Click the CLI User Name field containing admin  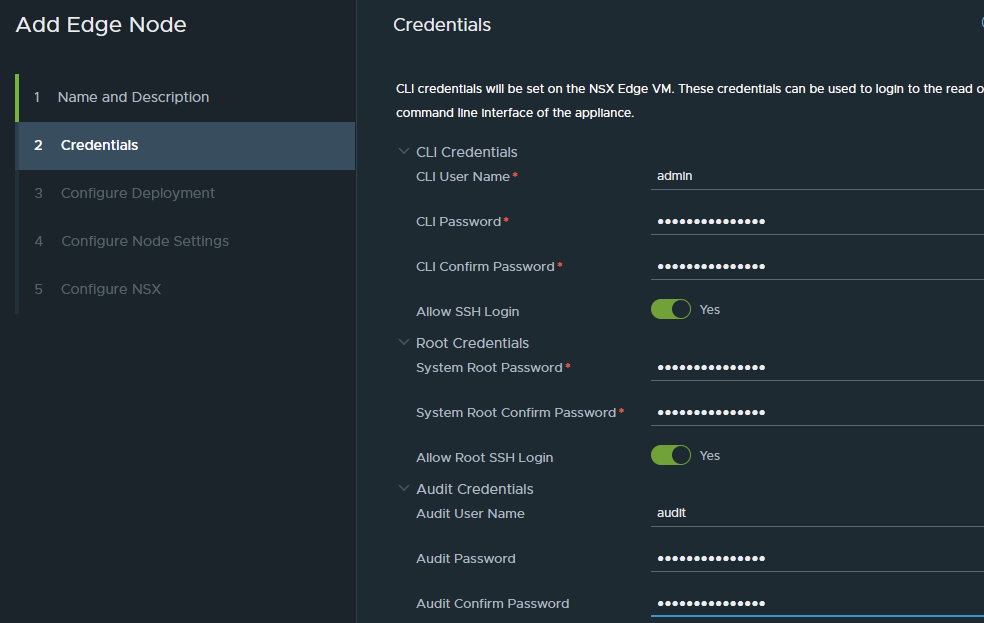(815, 176)
